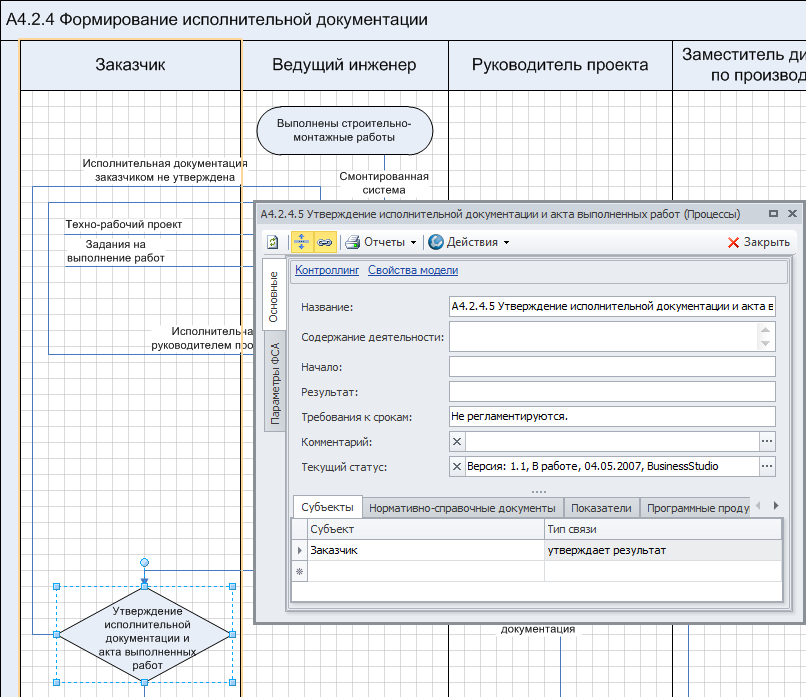Open the Контроллинг link

click(326, 270)
